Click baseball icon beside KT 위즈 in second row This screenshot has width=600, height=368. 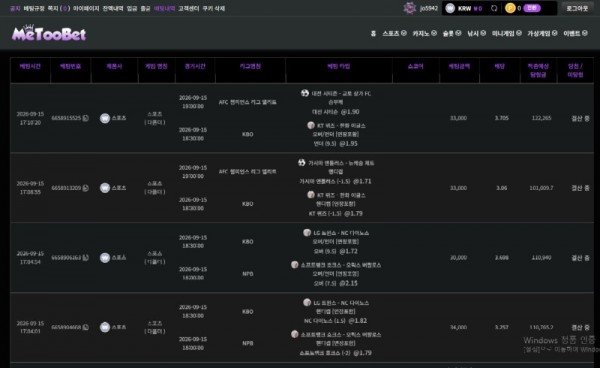[311, 195]
